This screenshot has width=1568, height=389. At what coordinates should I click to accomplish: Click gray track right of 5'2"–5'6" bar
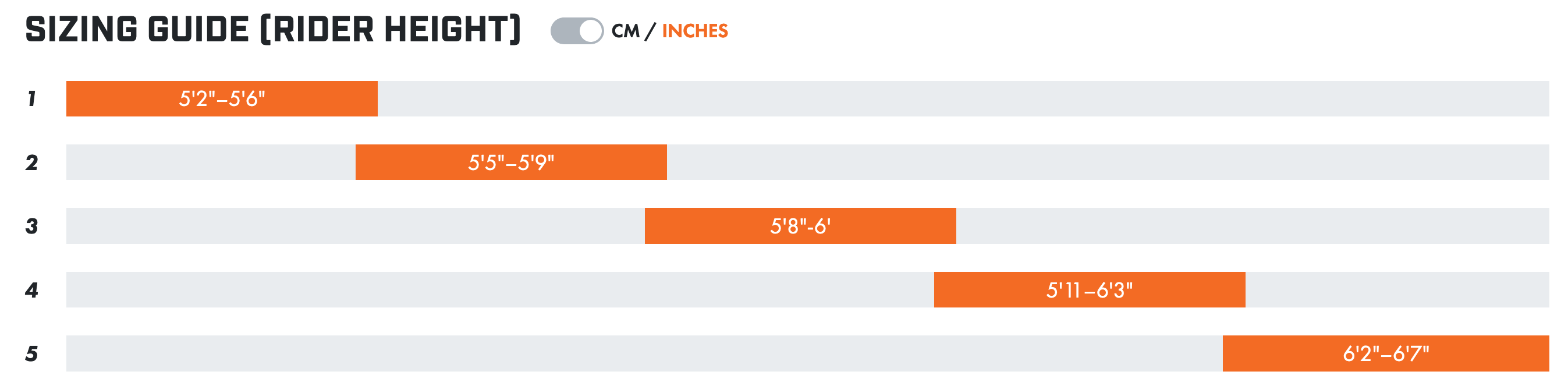click(962, 98)
